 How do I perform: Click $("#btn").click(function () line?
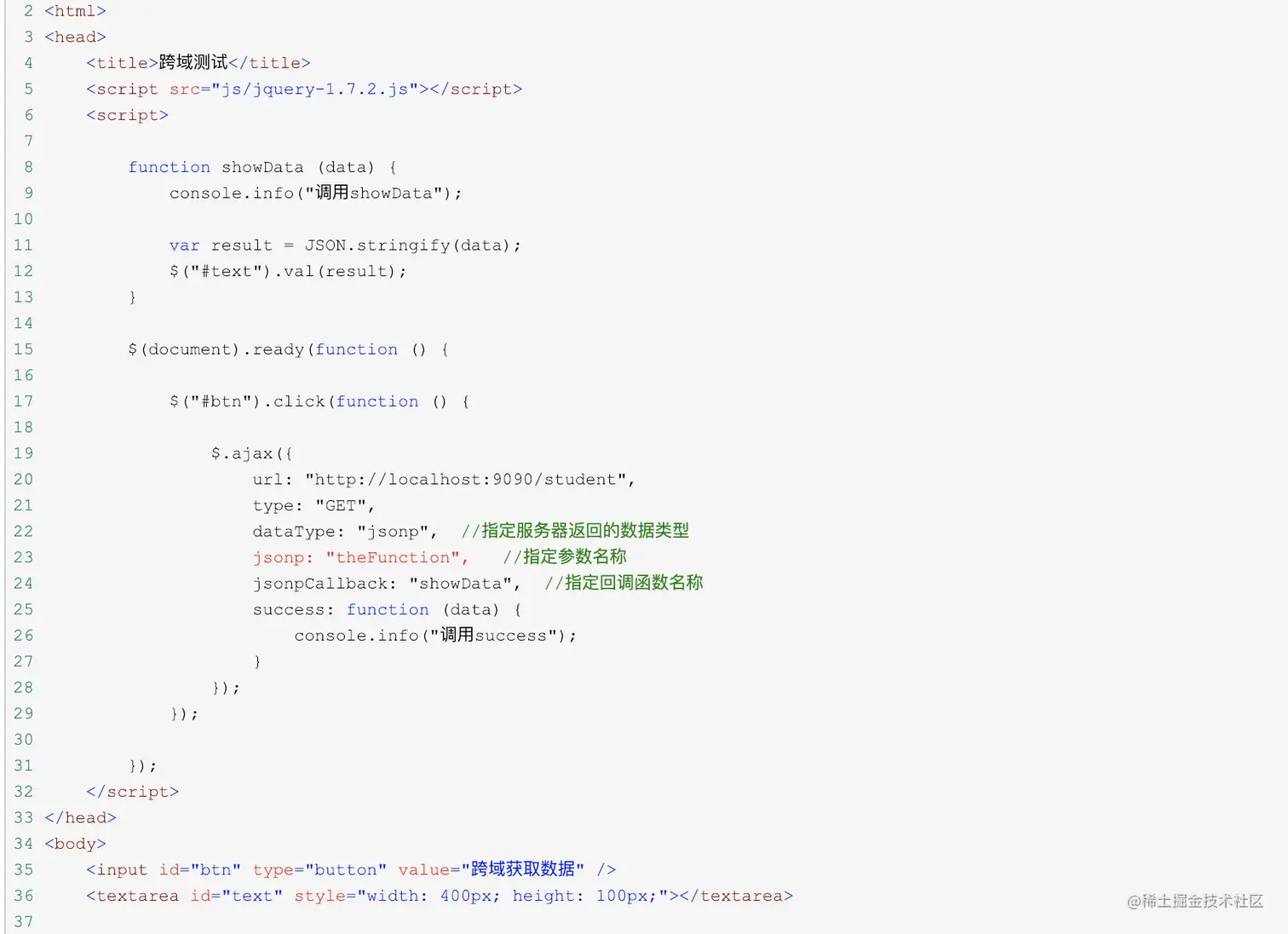(319, 401)
